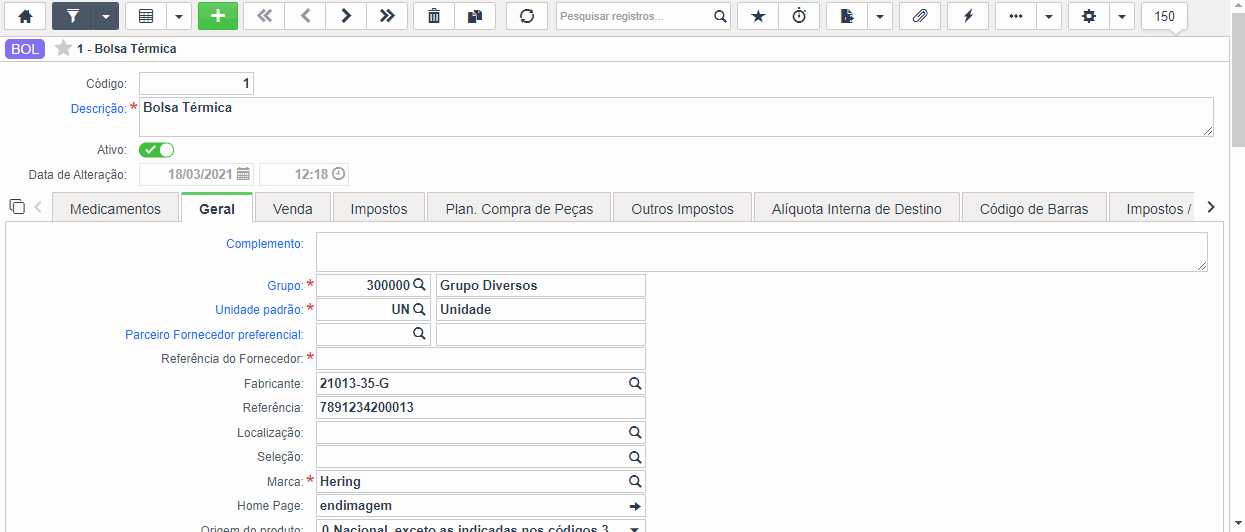Screen dimensions: 1245x532
Task: Add new record with green plus button
Action: (x=218, y=16)
